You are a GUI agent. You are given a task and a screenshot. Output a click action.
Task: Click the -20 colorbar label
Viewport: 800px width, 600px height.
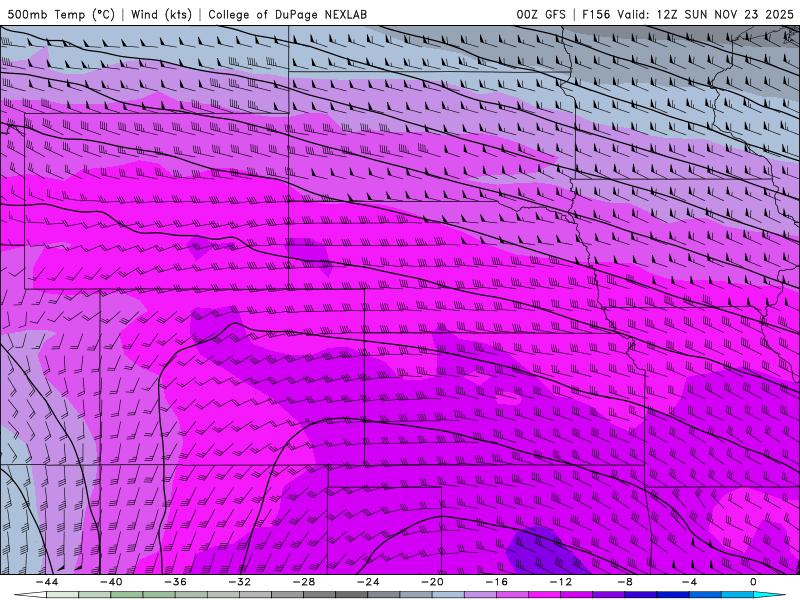[433, 582]
